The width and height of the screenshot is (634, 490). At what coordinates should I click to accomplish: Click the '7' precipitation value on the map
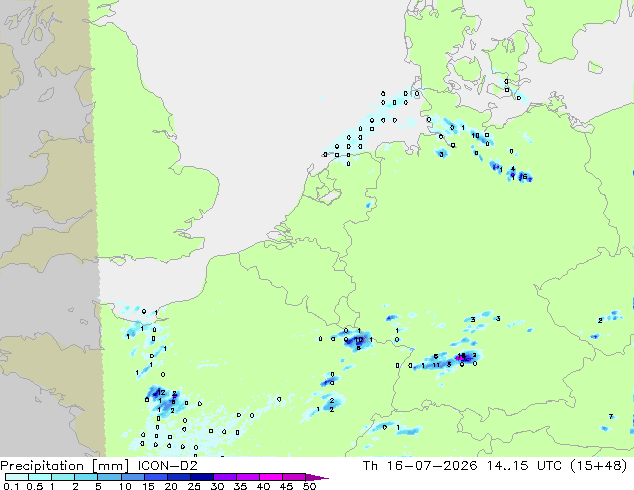coord(611,416)
